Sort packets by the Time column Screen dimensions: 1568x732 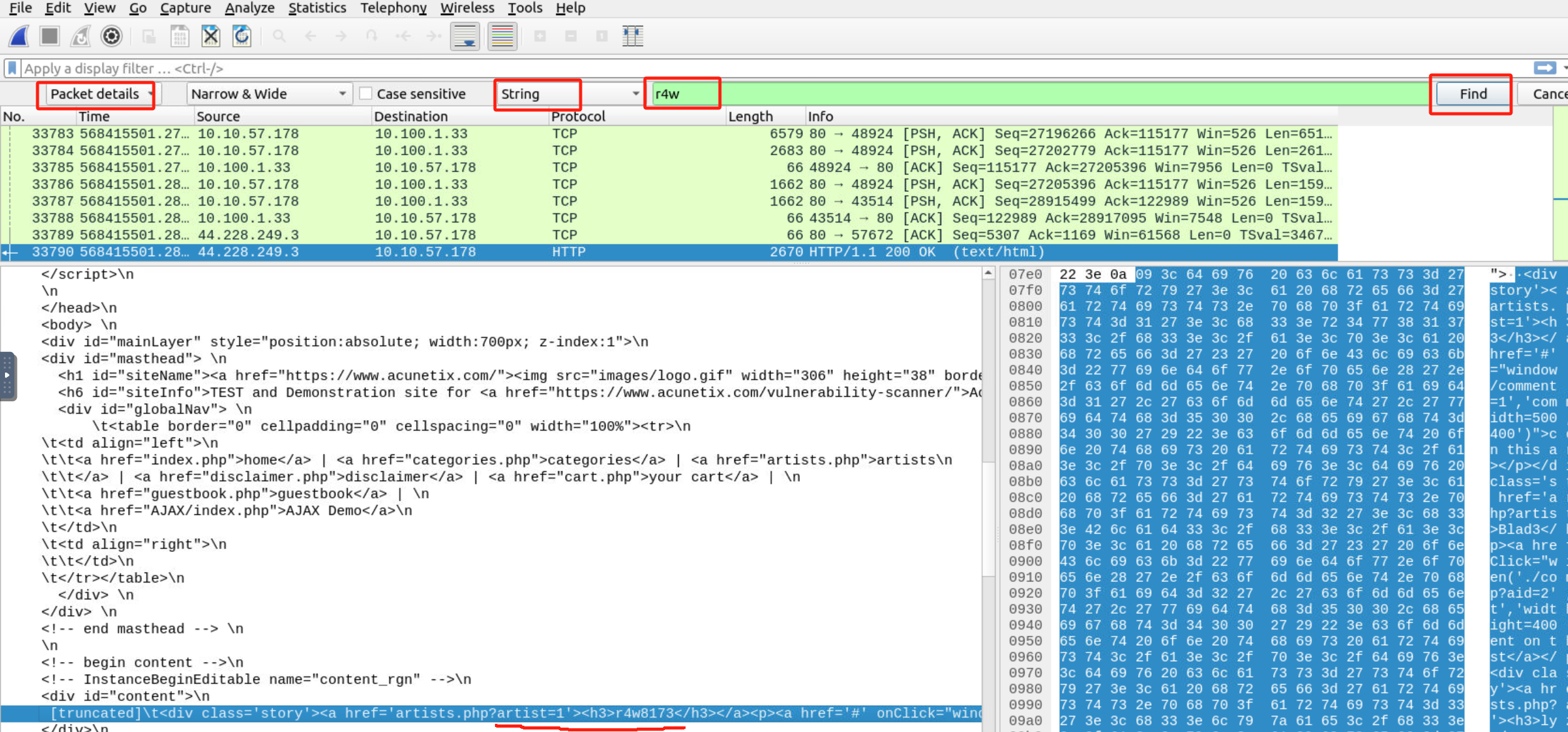136,116
